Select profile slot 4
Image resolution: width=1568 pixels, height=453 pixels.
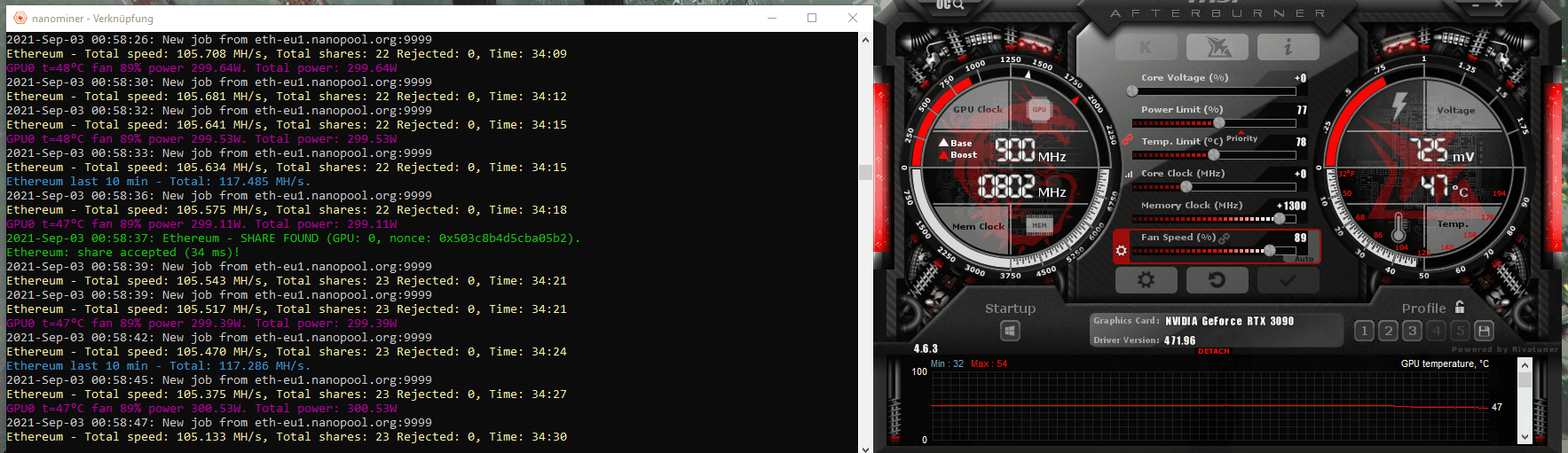click(x=1437, y=331)
